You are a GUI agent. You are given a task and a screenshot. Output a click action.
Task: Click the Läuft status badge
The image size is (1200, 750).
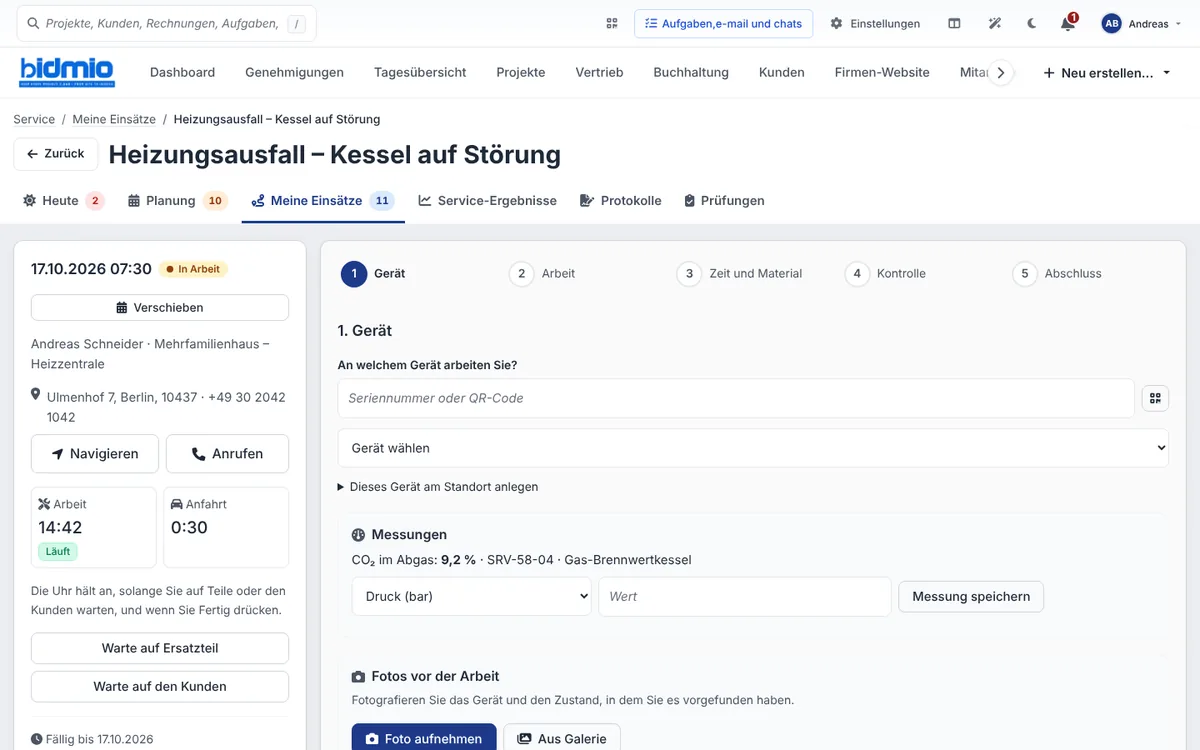[x=58, y=551]
